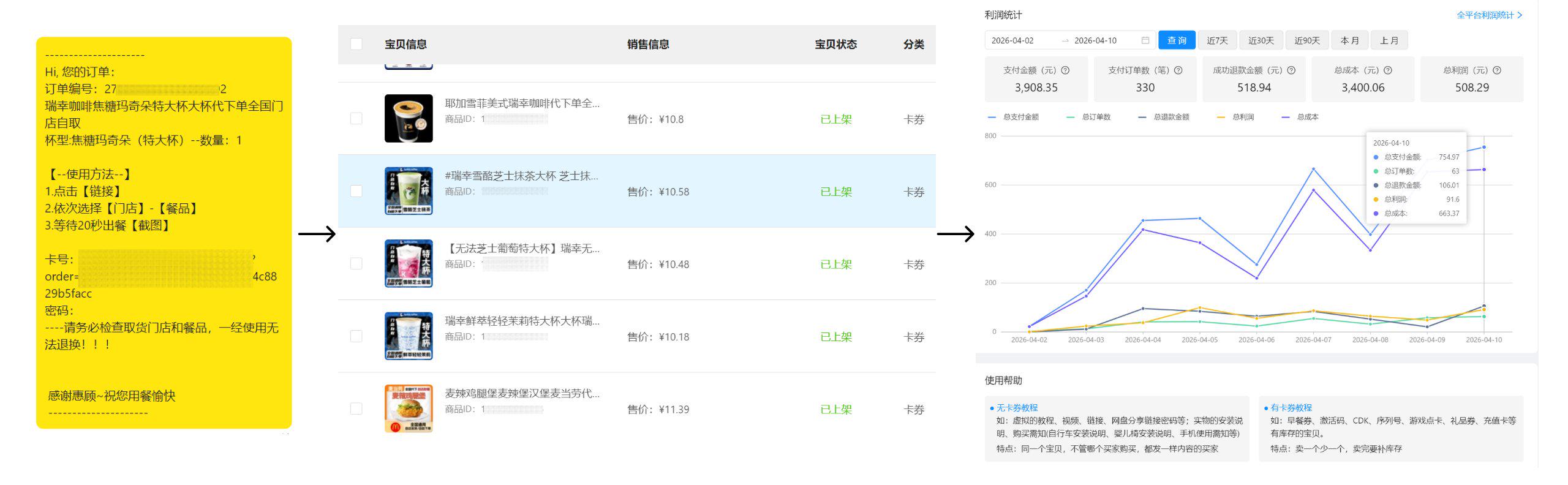Show help for 总成本（元）

click(1388, 70)
